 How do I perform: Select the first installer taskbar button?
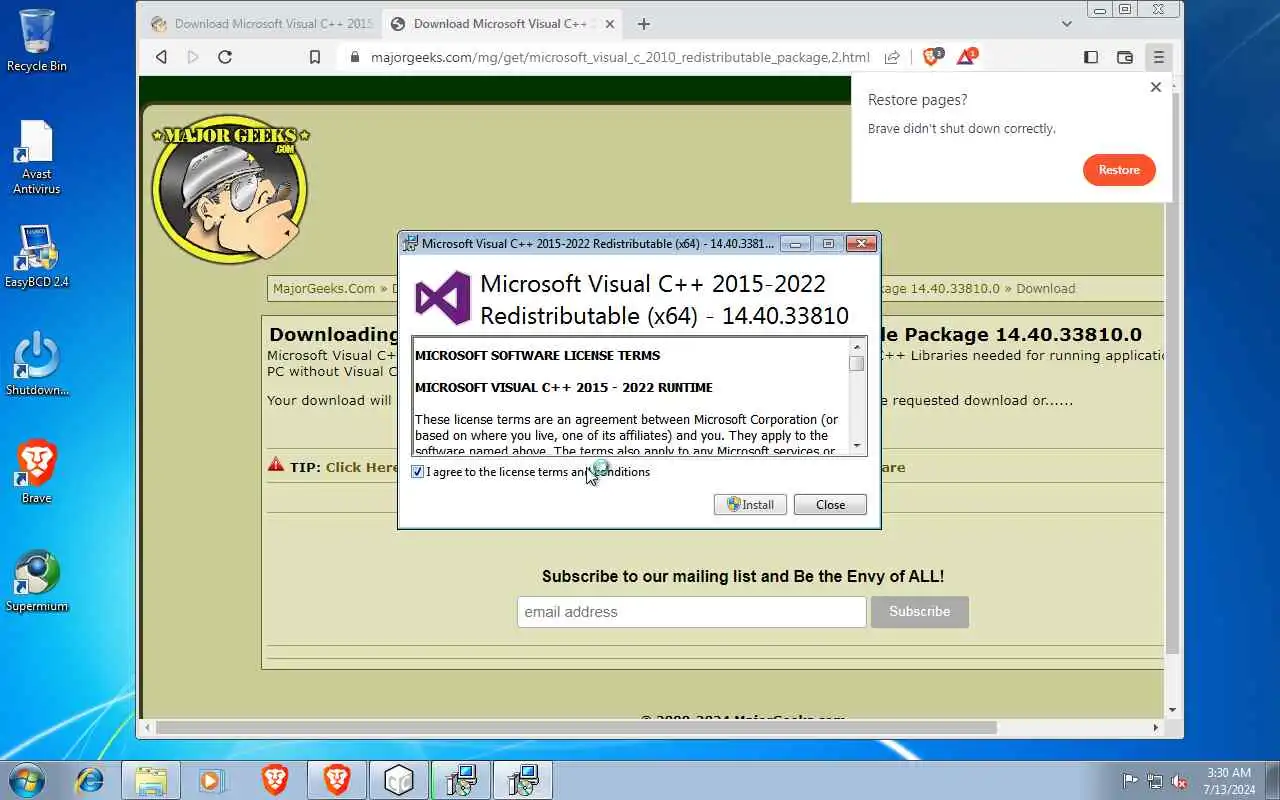tap(461, 780)
